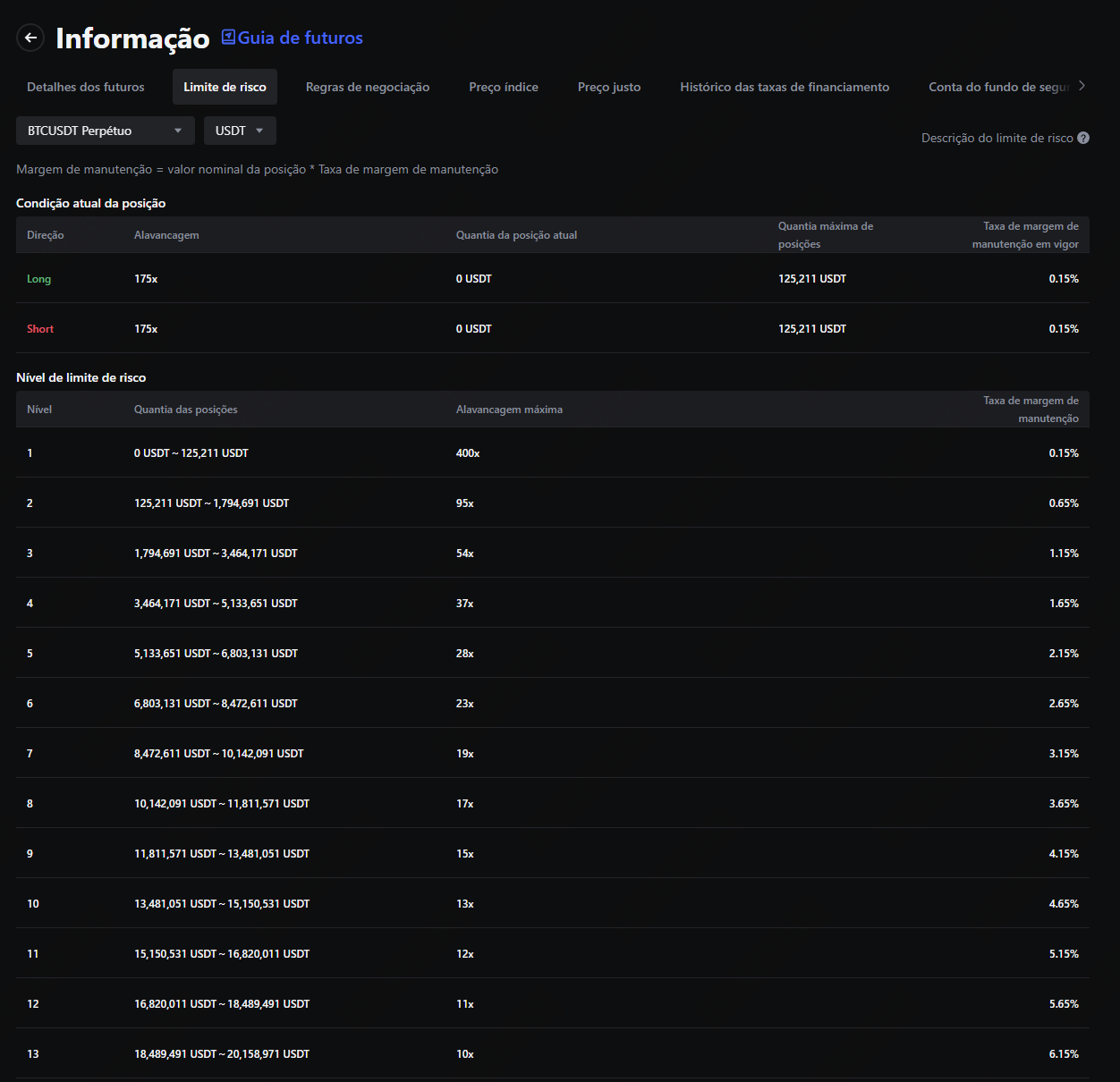Click the 175x leverage in Long row
1120x1082 pixels.
click(146, 279)
